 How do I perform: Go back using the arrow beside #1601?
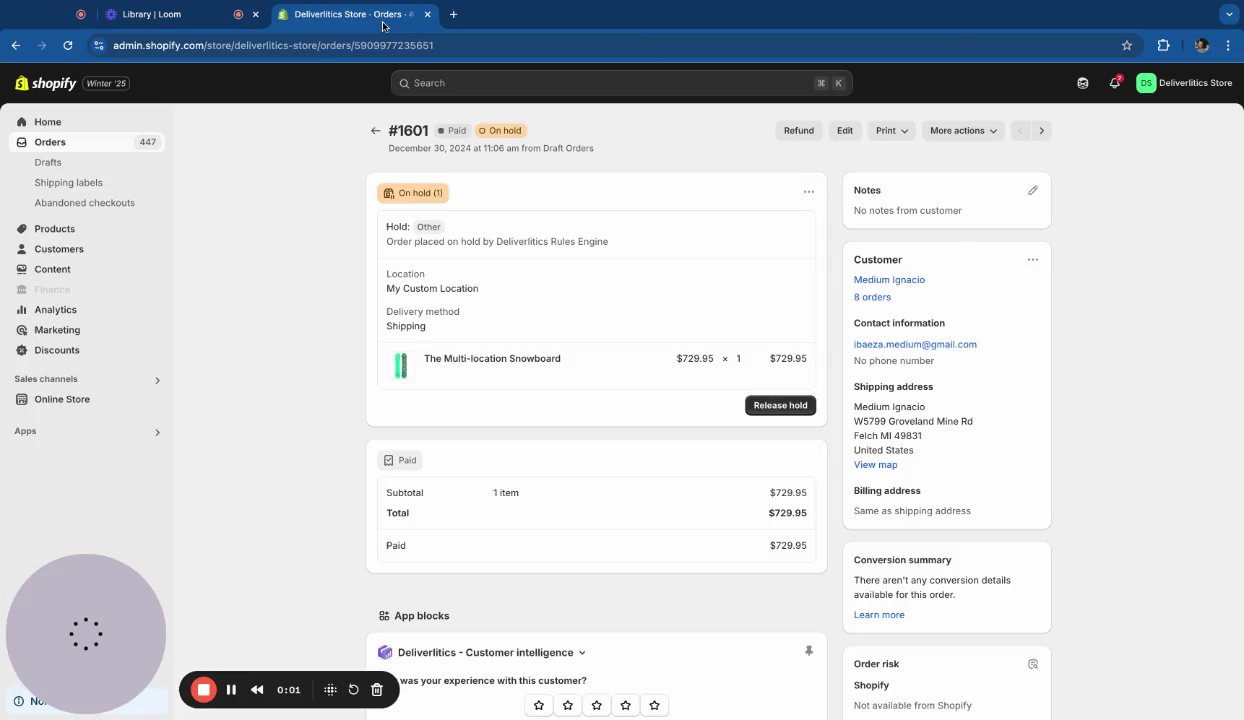point(375,131)
